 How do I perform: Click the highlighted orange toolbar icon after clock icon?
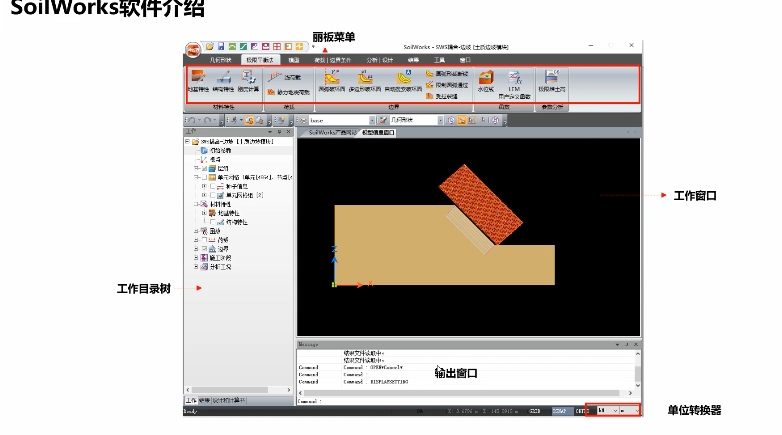(461, 120)
